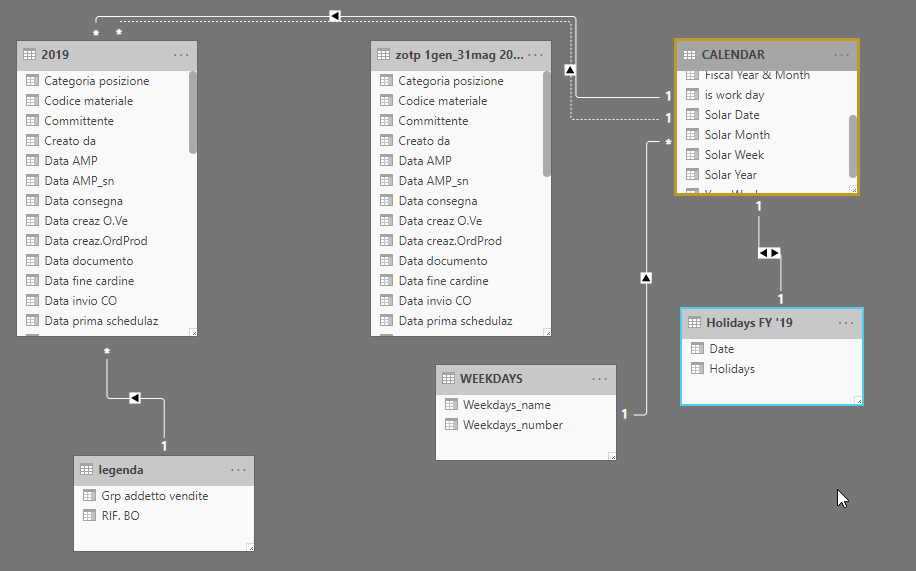Open the CALENDAR table's ellipsis menu

[841, 55]
